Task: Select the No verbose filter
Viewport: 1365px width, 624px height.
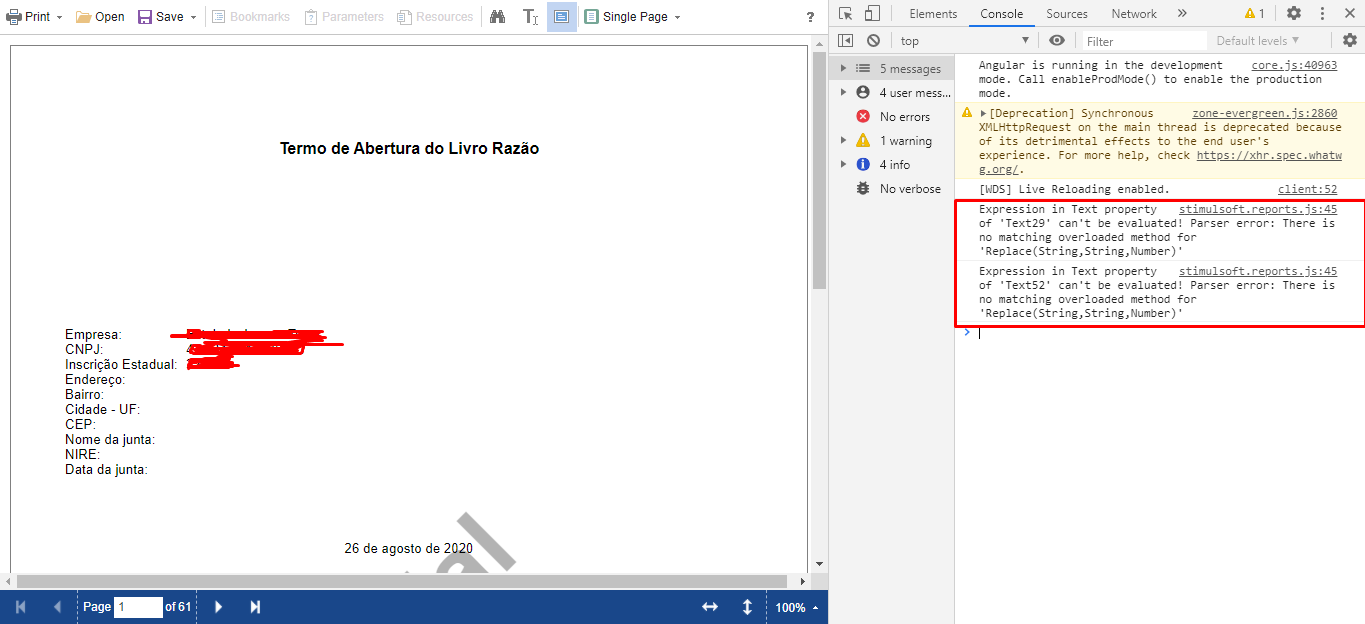Action: pyautogui.click(x=891, y=189)
